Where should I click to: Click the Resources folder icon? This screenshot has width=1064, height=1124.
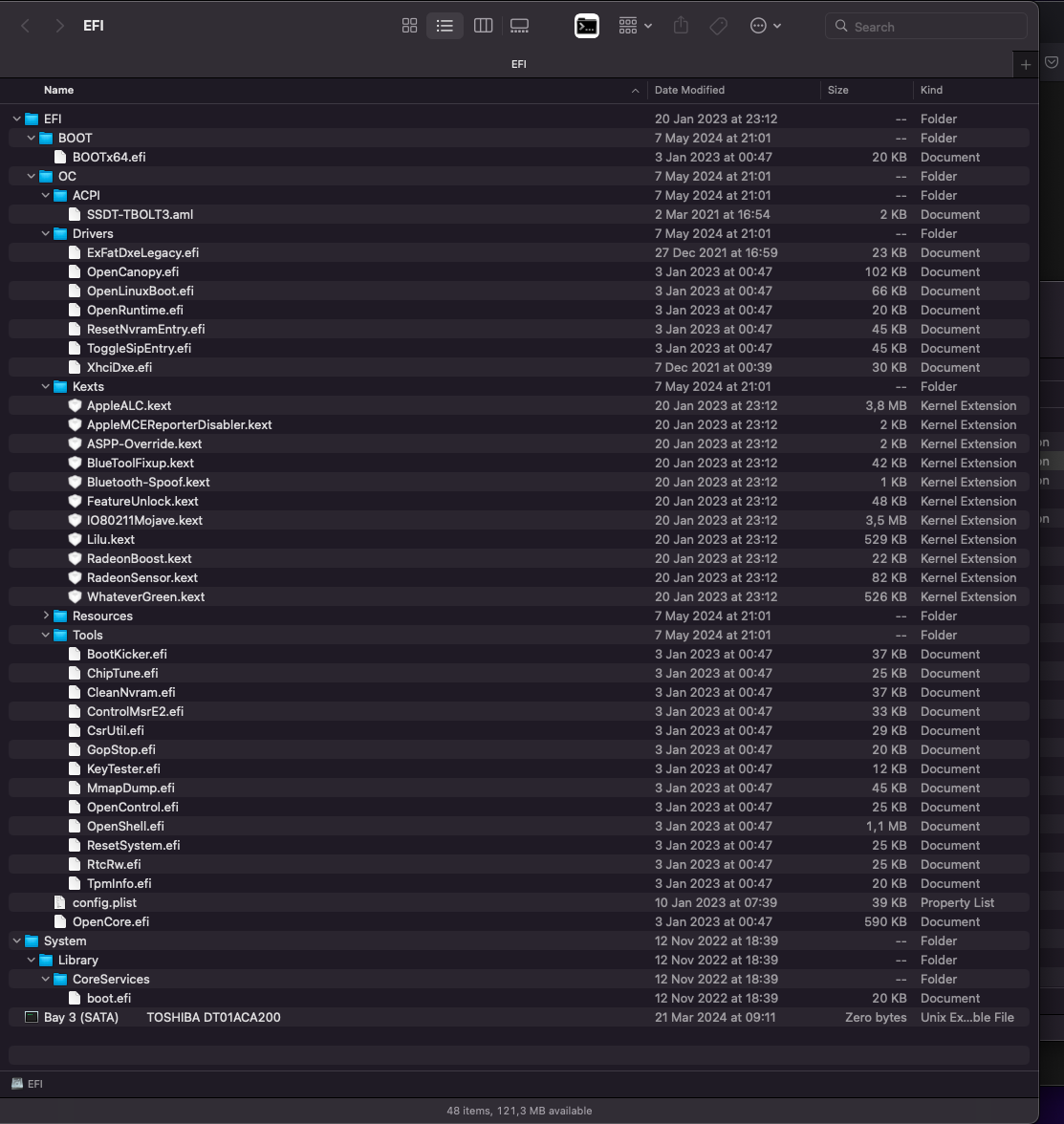[60, 616]
